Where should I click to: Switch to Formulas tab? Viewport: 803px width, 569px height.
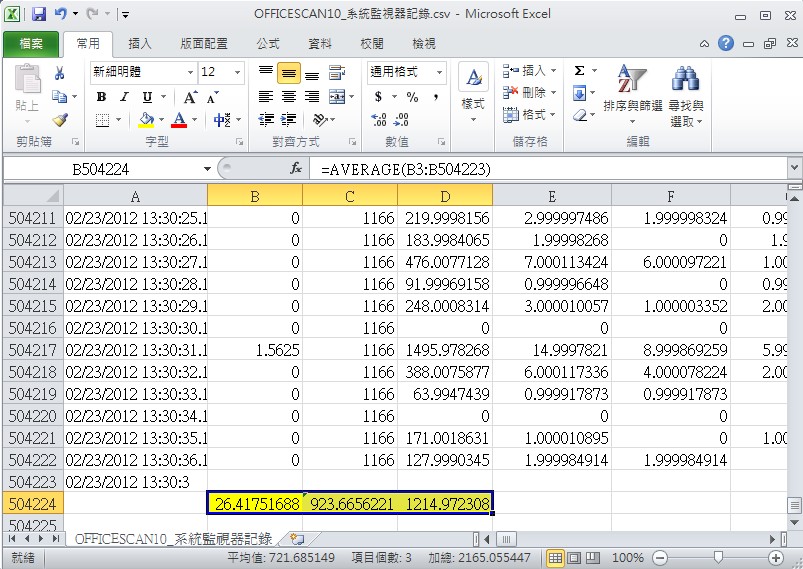[268, 44]
